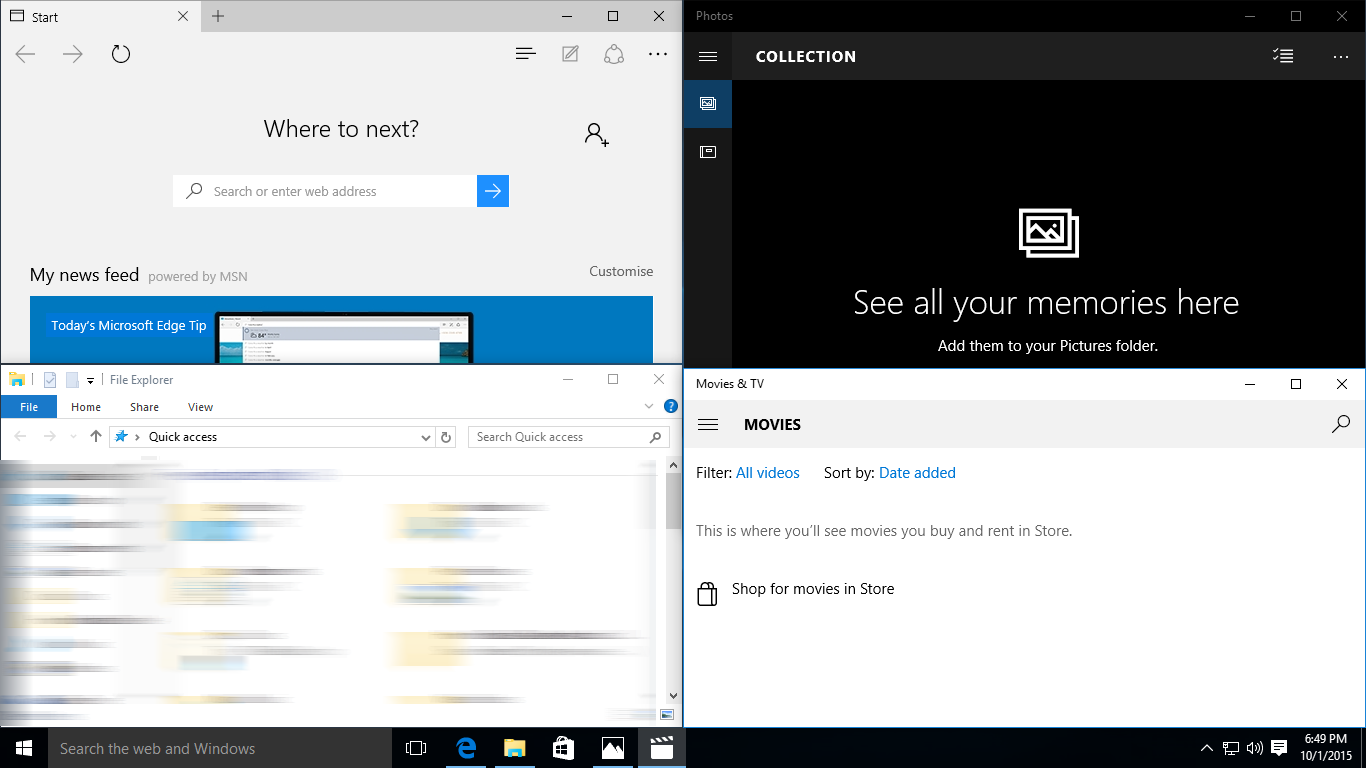Open Action Center notifications
The image size is (1366, 768).
tap(1278, 748)
